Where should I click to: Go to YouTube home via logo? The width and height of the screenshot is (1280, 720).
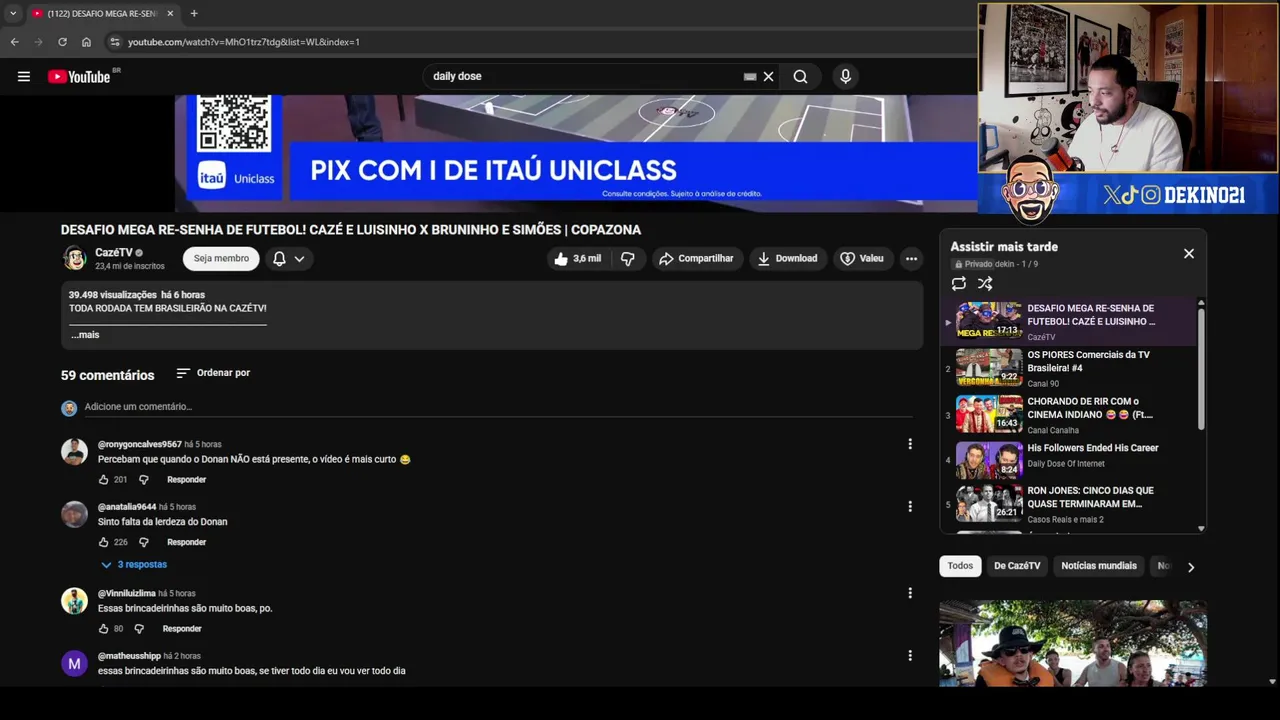tap(79, 77)
